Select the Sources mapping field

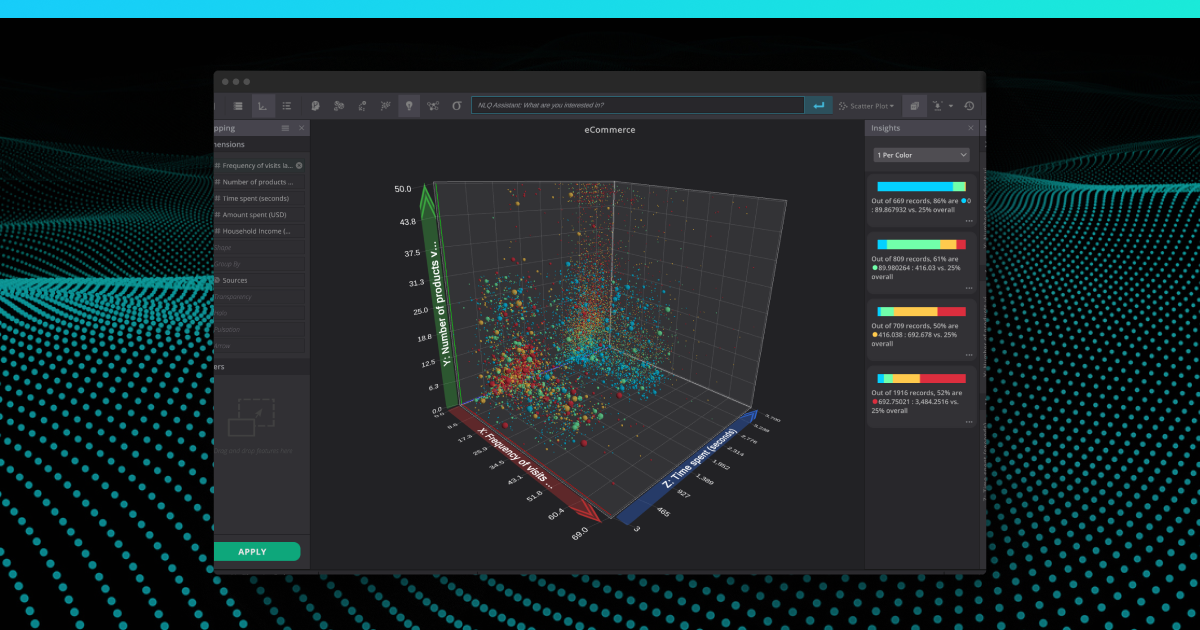pos(259,280)
